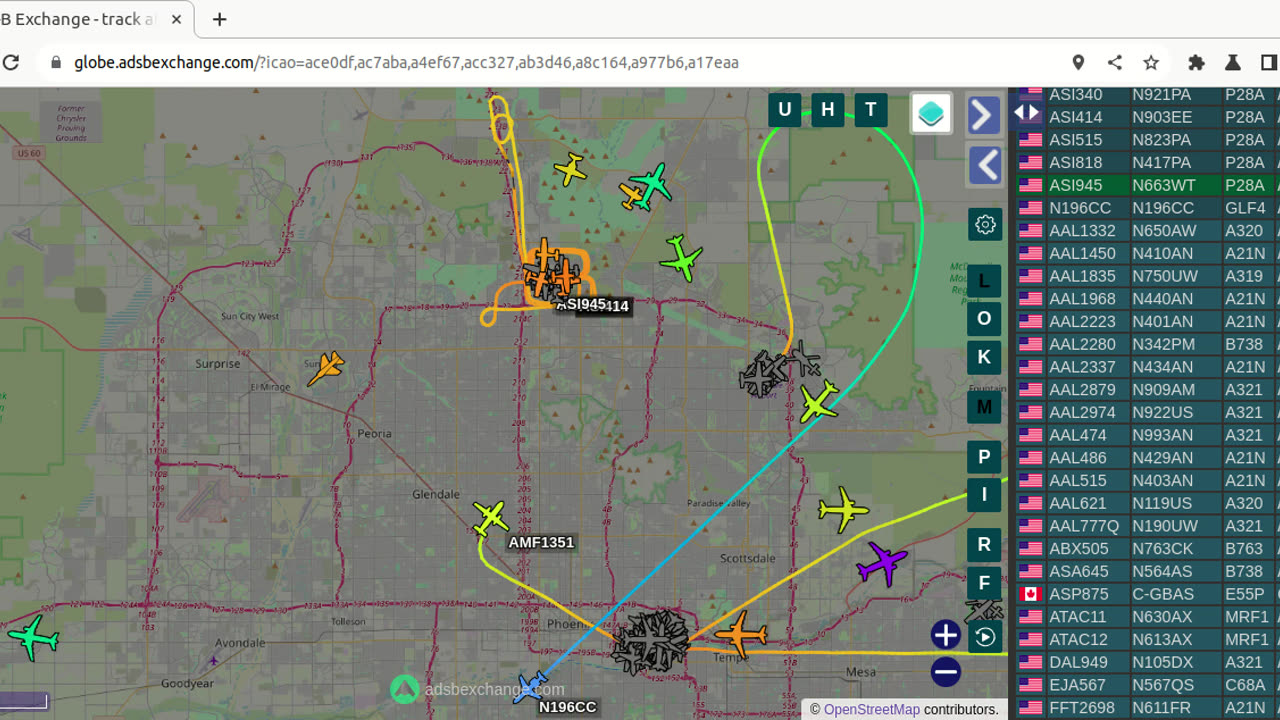1280x720 pixels.
Task: Select the DAL949 list row
Action: point(1147,662)
